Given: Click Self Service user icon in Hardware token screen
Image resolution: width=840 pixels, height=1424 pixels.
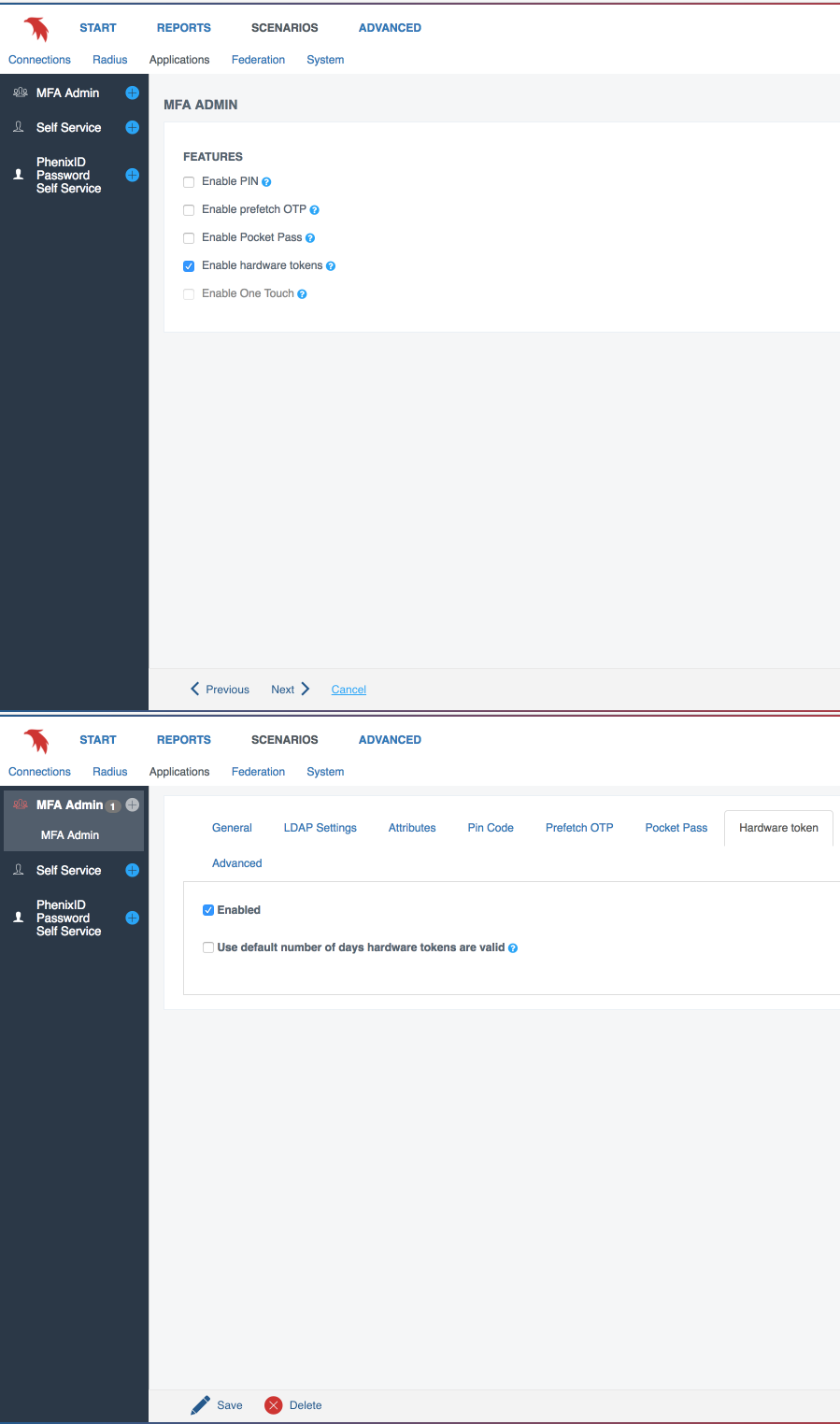Looking at the screenshot, I should 19,870.
